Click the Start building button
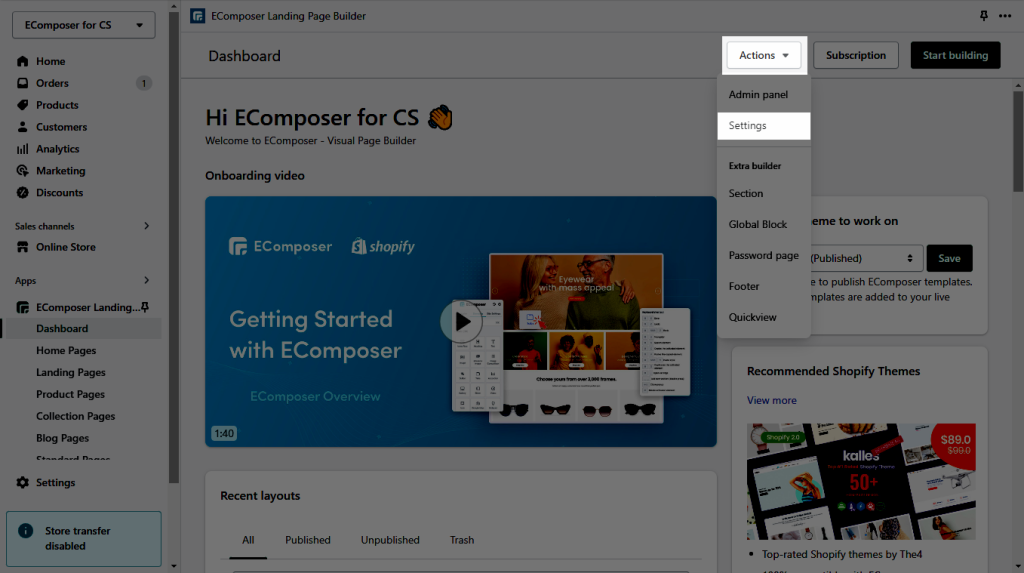The width and height of the screenshot is (1024, 573). [955, 56]
